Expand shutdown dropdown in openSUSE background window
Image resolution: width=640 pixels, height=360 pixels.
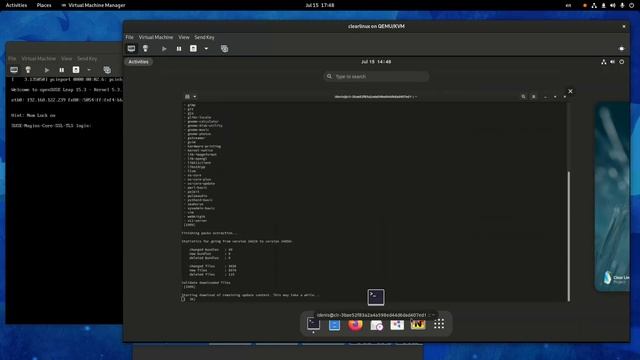89,70
